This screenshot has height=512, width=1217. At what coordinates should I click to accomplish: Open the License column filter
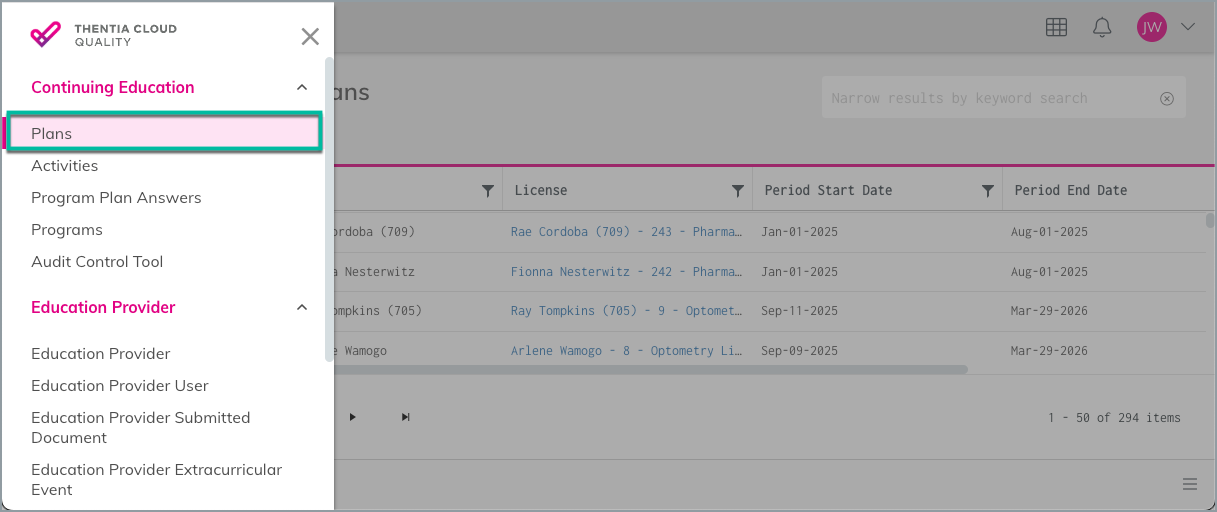click(737, 190)
